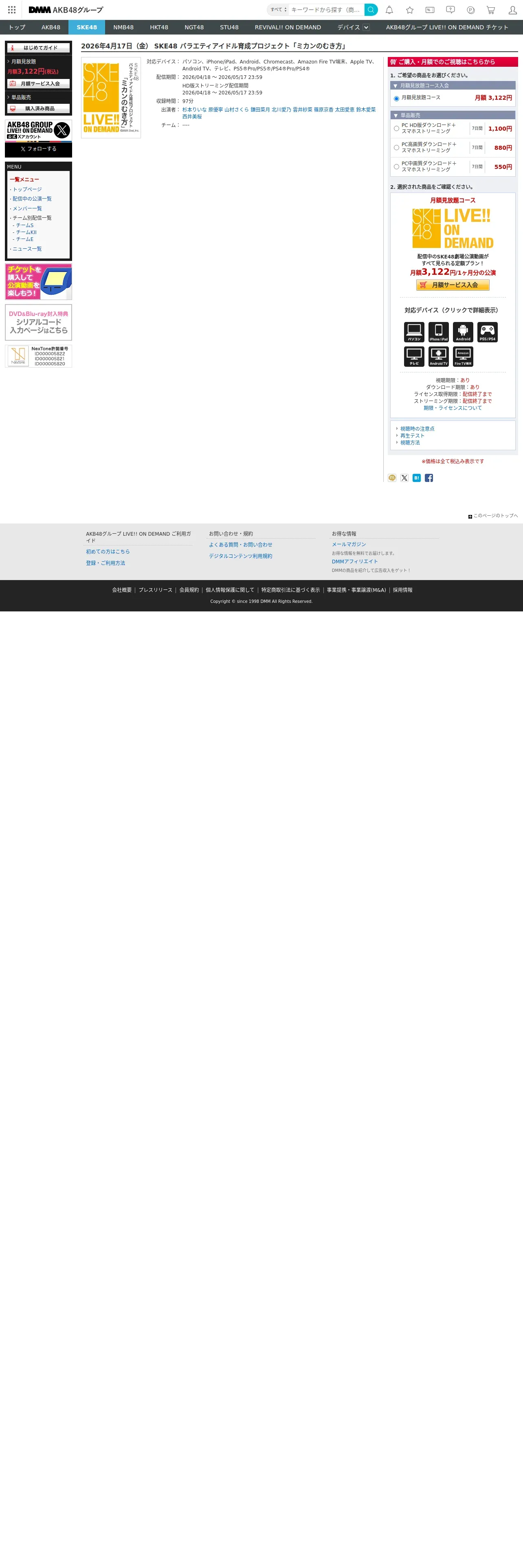Open the coupon percent icon
This screenshot has width=523, height=1568.
click(430, 10)
